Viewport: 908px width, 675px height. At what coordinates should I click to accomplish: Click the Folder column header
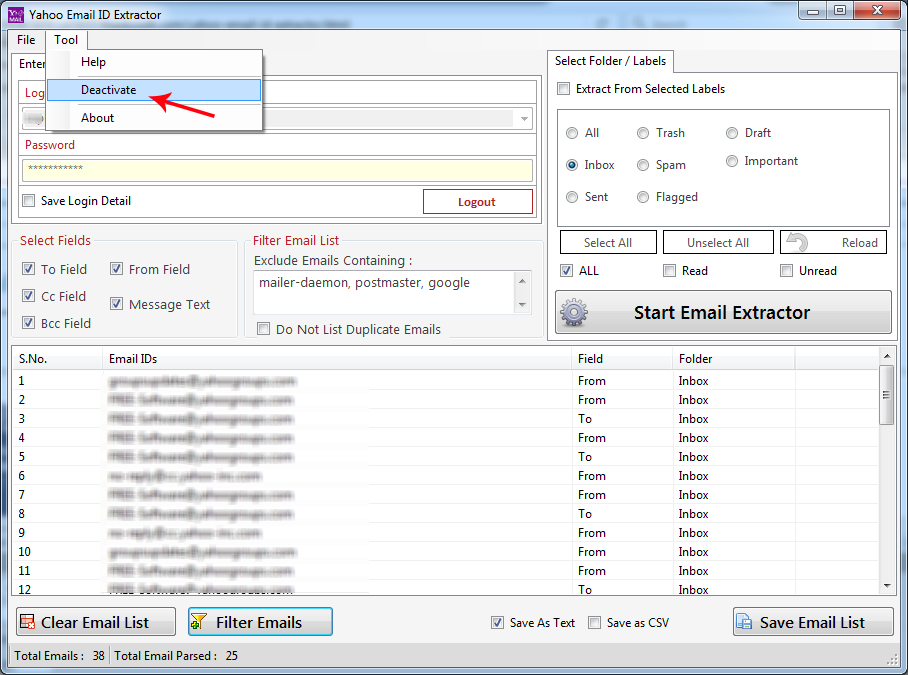734,359
